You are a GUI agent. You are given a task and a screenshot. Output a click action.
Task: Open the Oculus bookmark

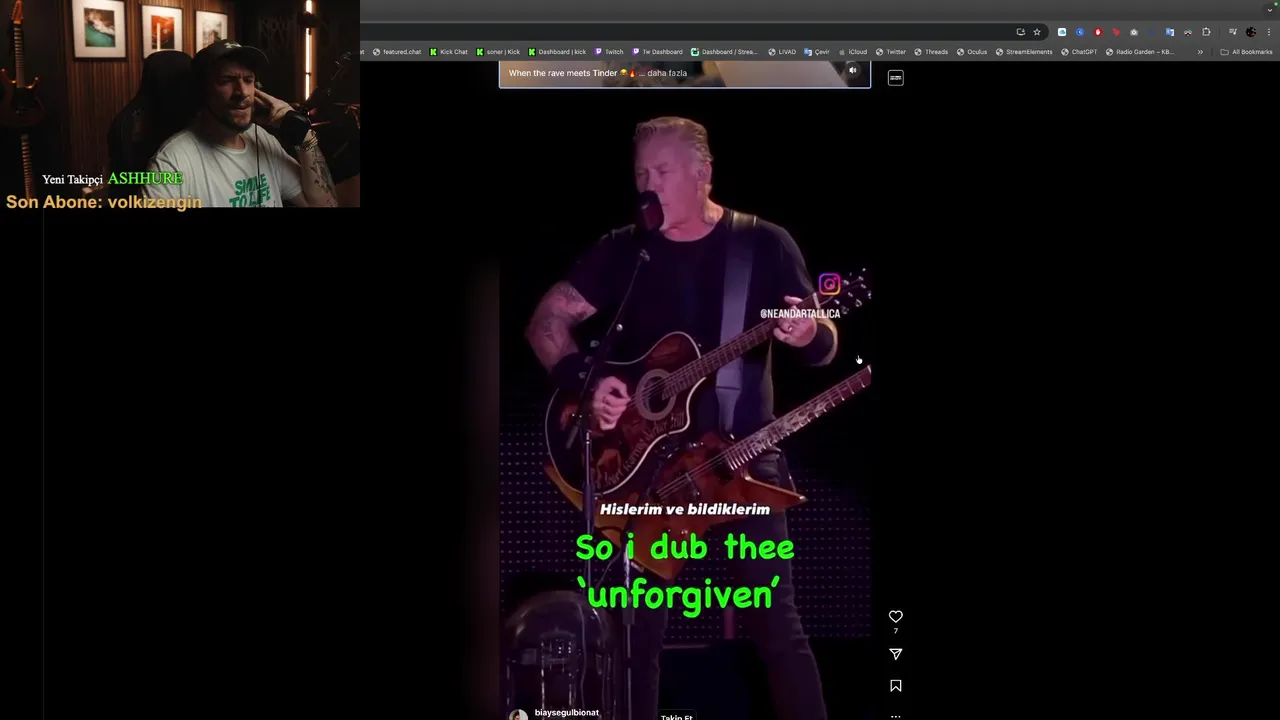972,52
